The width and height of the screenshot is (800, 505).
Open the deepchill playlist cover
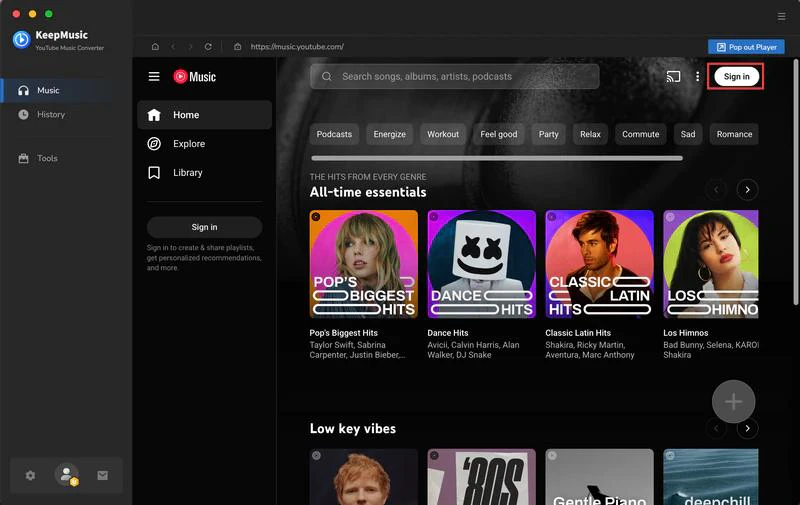pyautogui.click(x=711, y=477)
